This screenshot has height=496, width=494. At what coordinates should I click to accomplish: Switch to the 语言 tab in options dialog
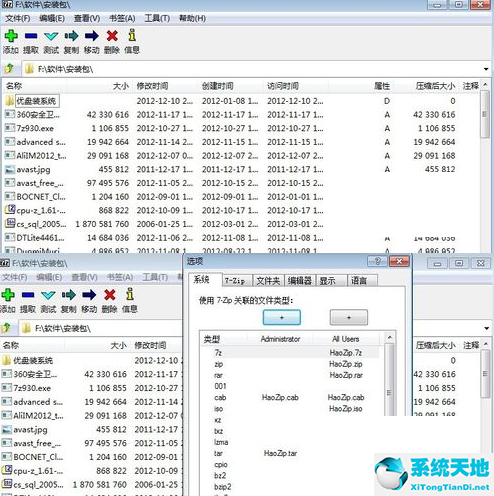[362, 281]
